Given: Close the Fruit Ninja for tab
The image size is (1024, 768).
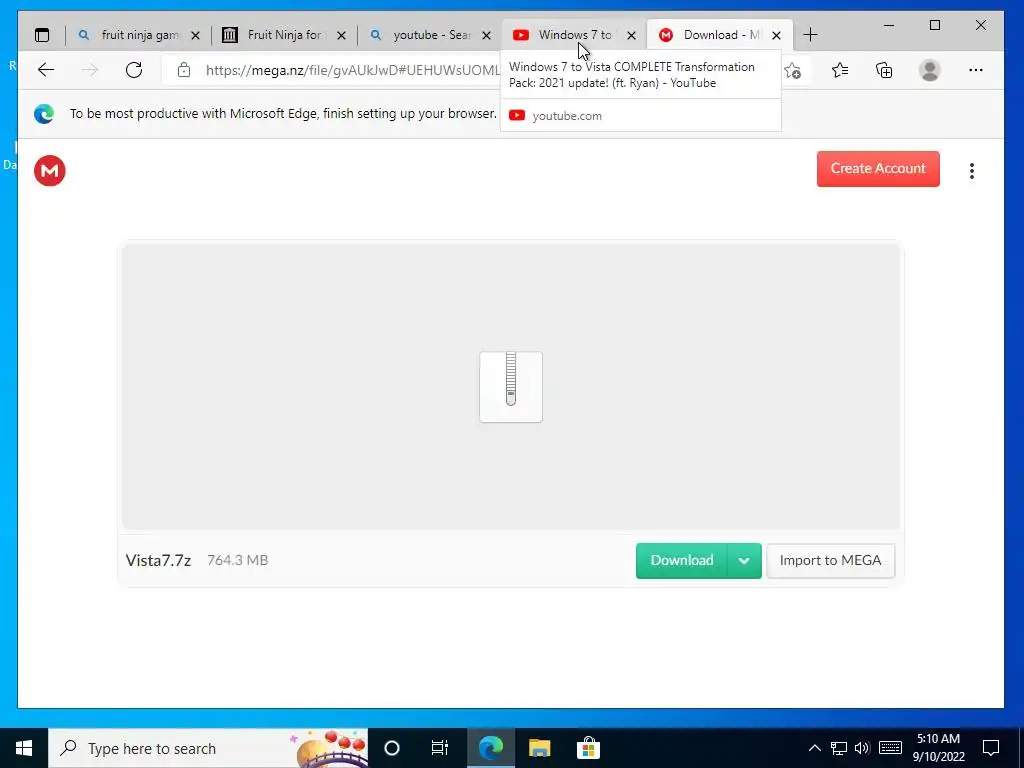Looking at the screenshot, I should pos(341,35).
